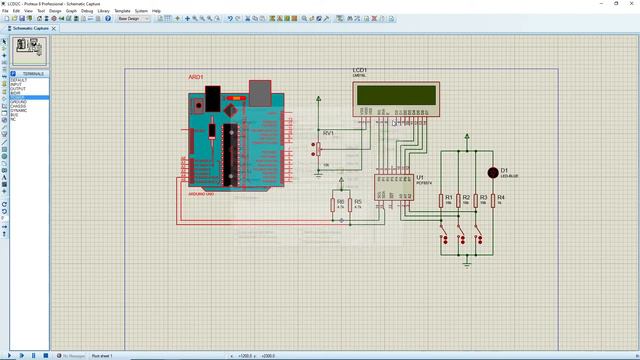This screenshot has width=640, height=360.
Task: Open the Debug menu
Action: (87, 11)
